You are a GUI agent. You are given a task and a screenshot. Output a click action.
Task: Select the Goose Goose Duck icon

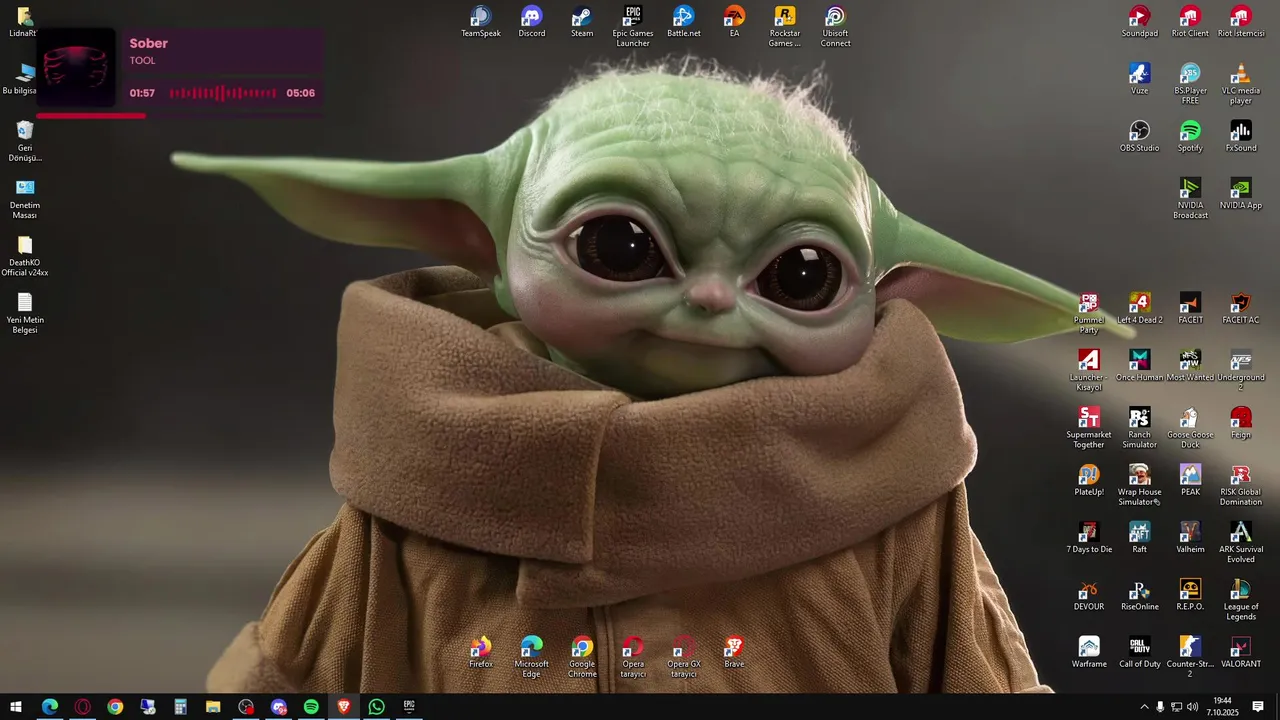click(1190, 428)
